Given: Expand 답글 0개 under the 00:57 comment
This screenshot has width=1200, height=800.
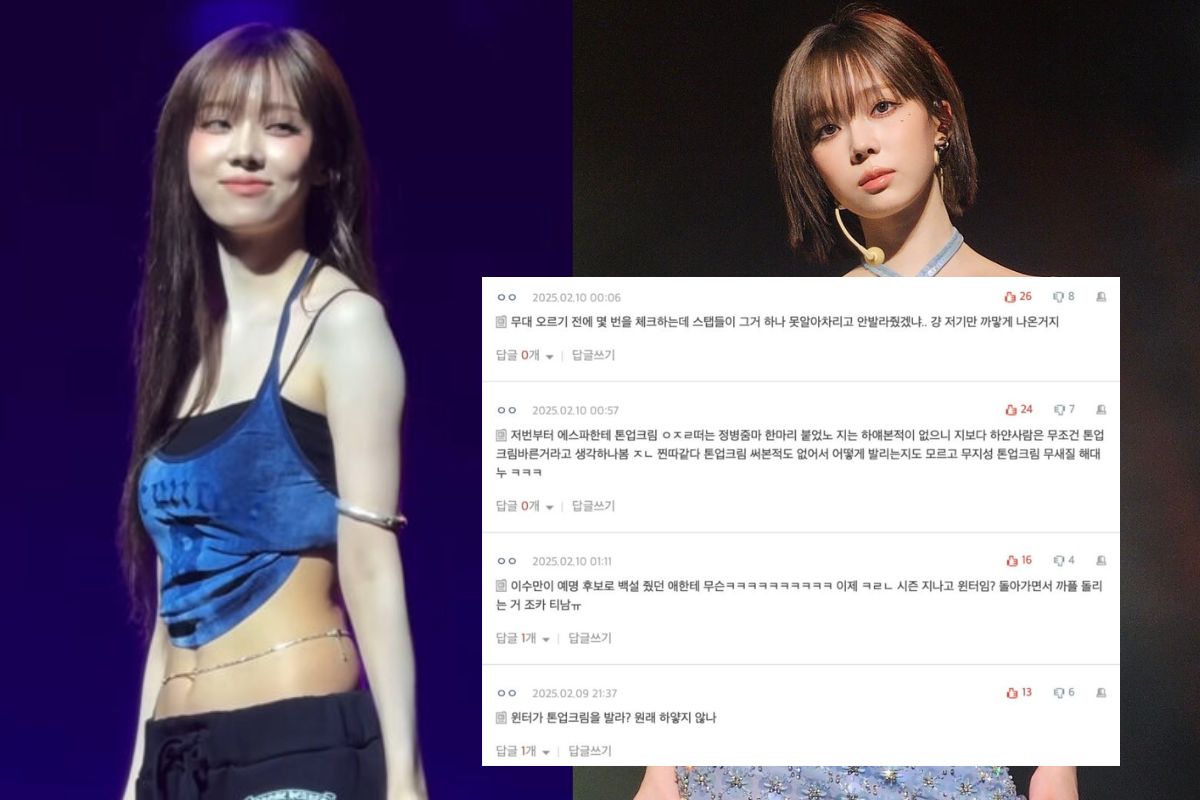Looking at the screenshot, I should point(524,506).
